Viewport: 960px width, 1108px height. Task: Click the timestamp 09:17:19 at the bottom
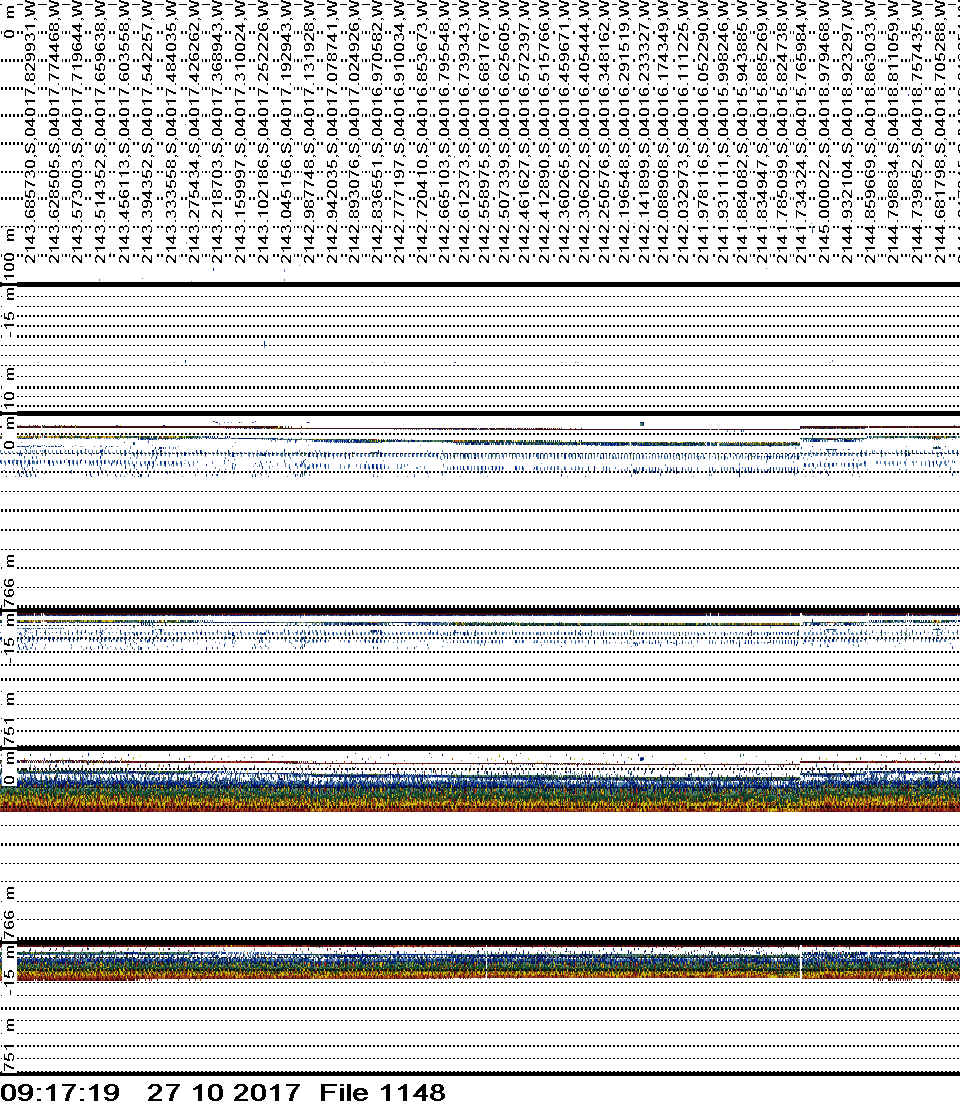pyautogui.click(x=60, y=1092)
